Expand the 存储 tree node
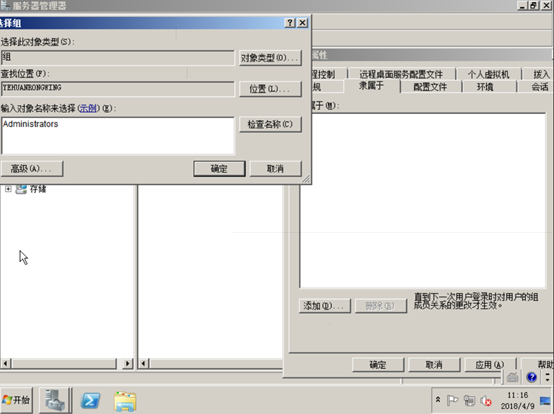This screenshot has height=414, width=554. tap(8, 189)
